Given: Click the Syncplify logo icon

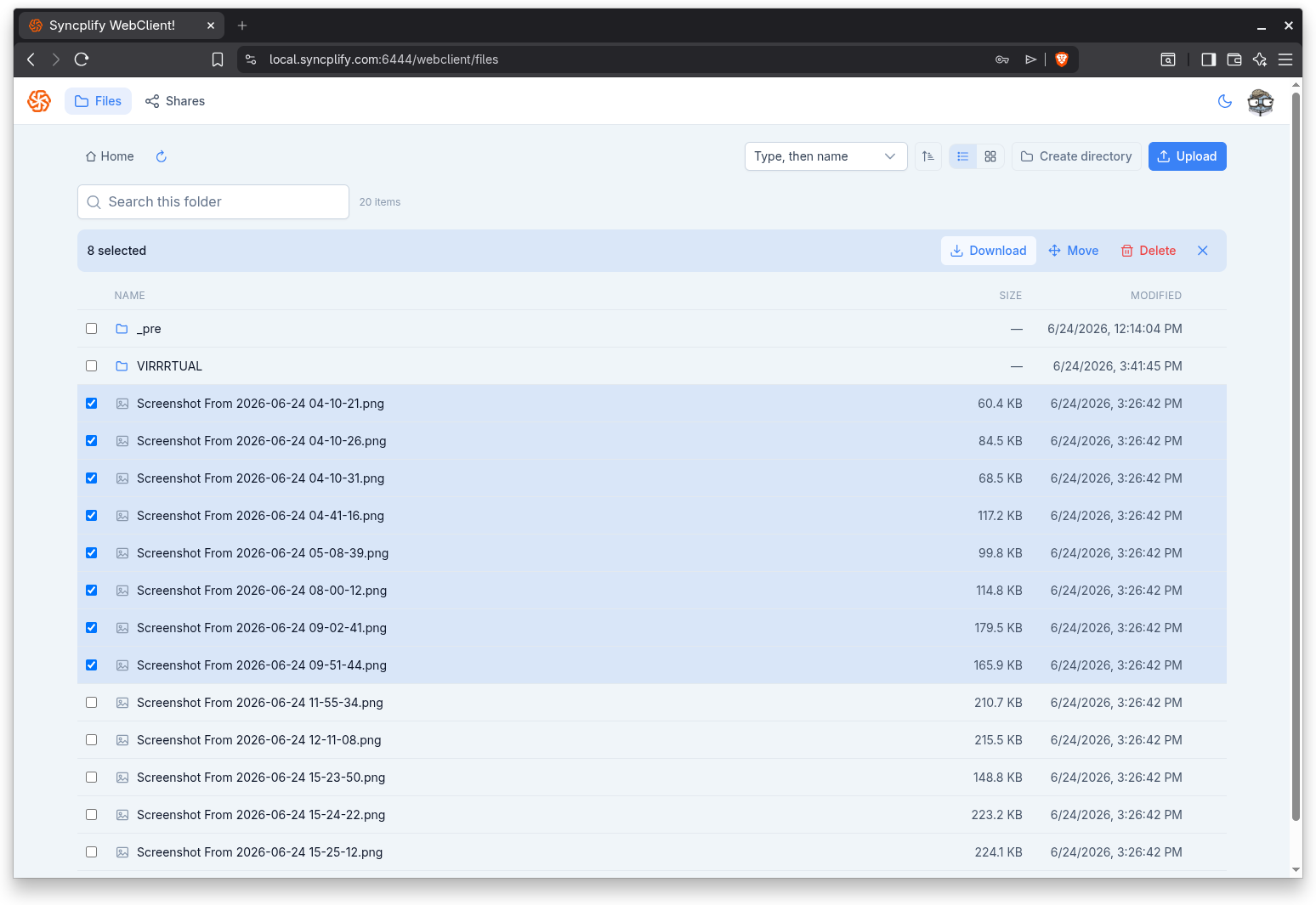Looking at the screenshot, I should point(39,101).
